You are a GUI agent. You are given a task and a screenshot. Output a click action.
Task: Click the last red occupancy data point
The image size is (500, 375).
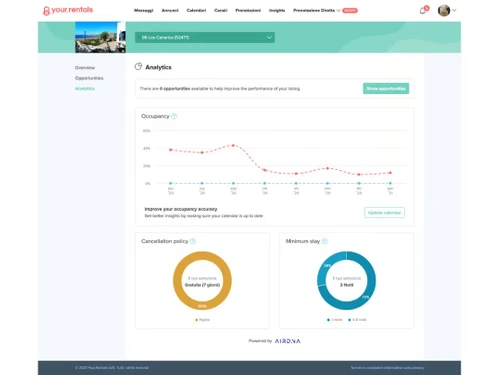click(390, 173)
